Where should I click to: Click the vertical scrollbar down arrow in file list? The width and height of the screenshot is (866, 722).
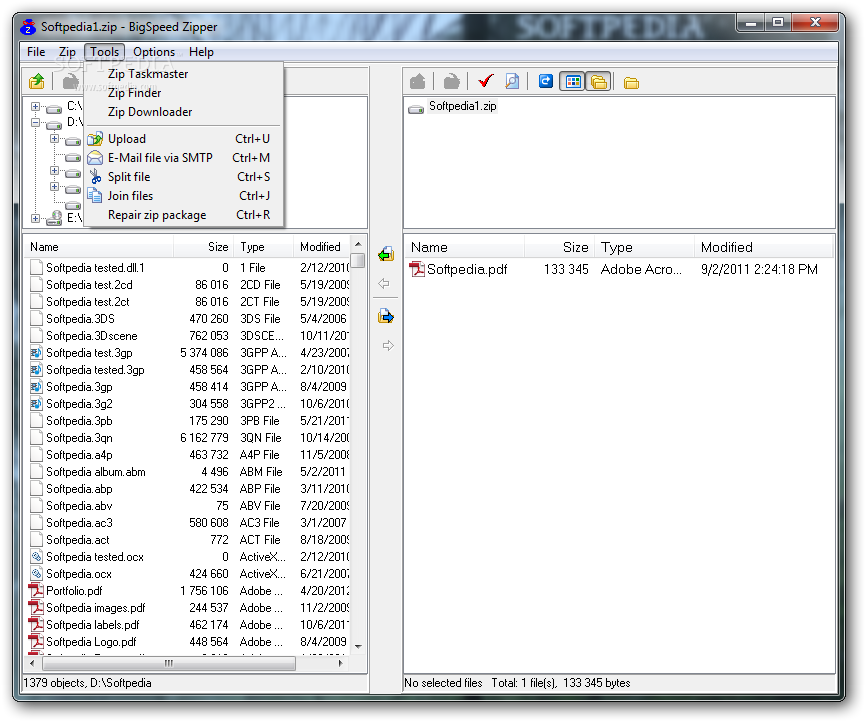358,646
